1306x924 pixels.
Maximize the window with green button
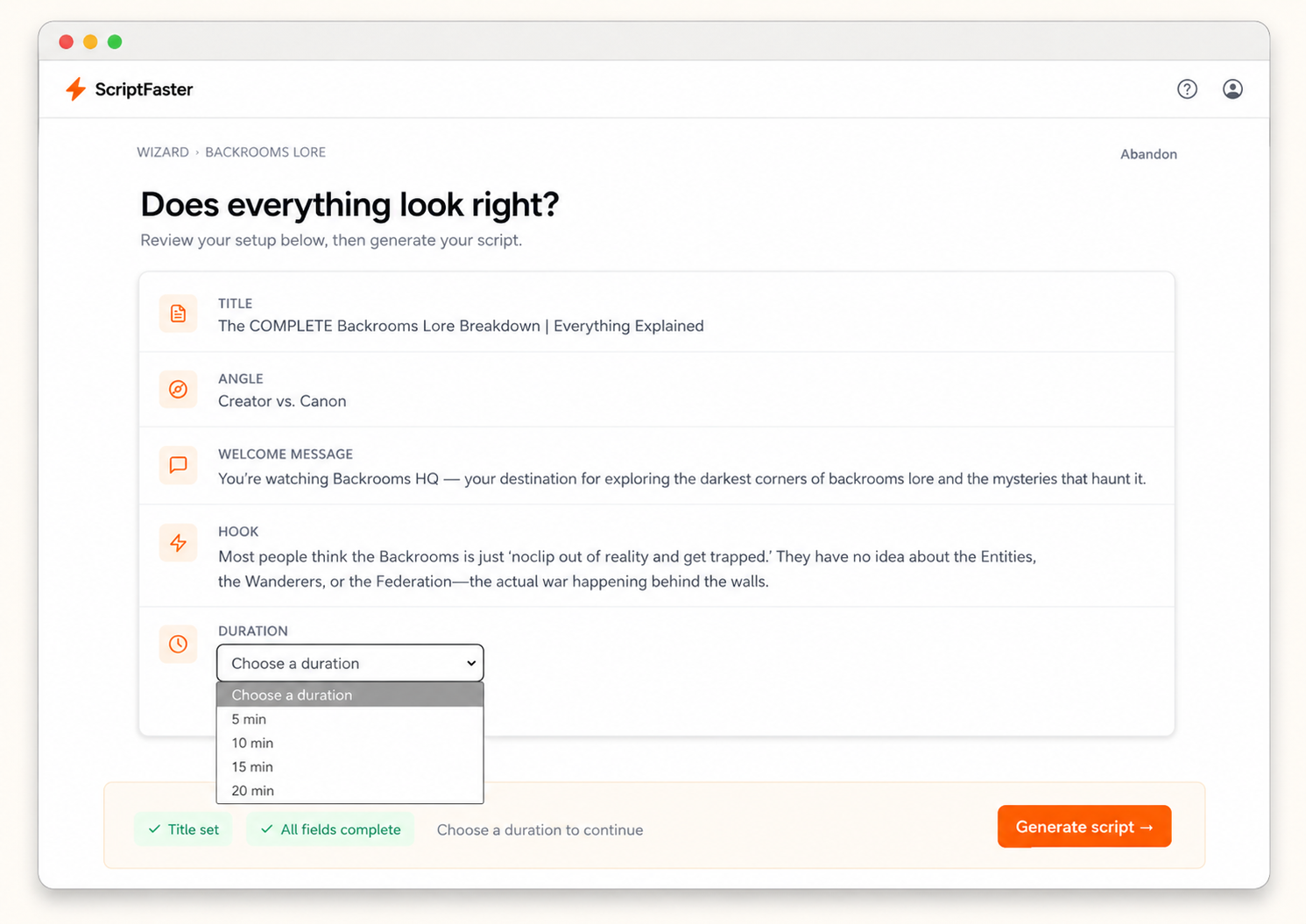pos(115,41)
